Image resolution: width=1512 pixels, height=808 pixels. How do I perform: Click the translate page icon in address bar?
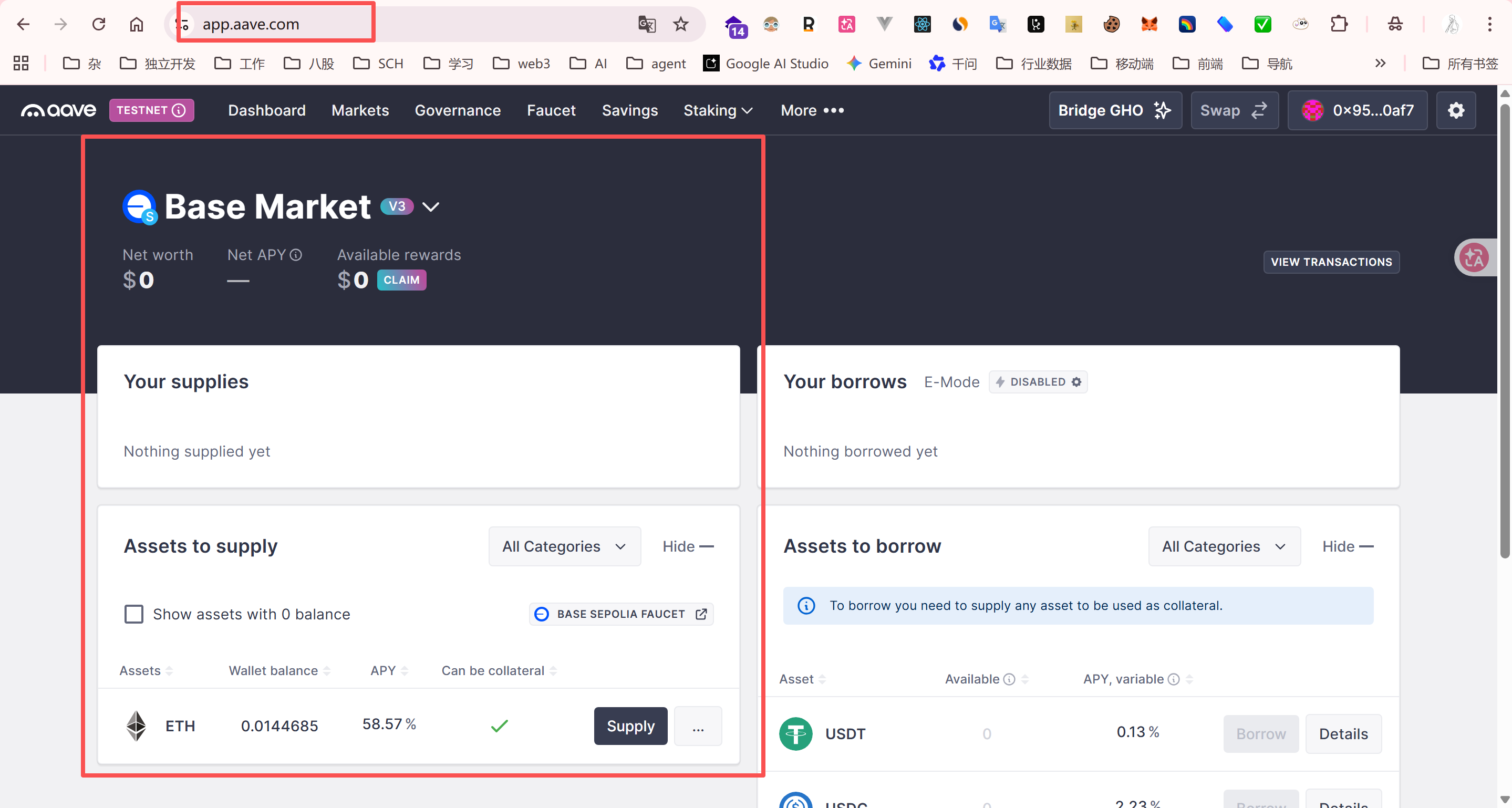(646, 24)
